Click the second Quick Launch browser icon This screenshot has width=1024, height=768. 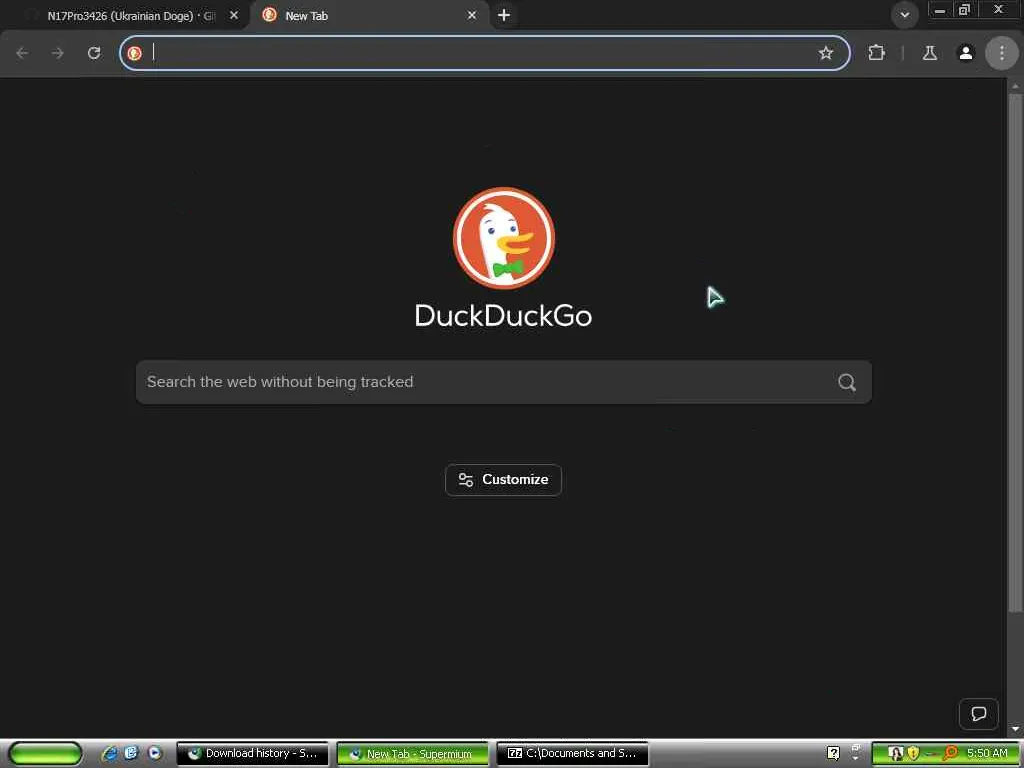coord(131,753)
